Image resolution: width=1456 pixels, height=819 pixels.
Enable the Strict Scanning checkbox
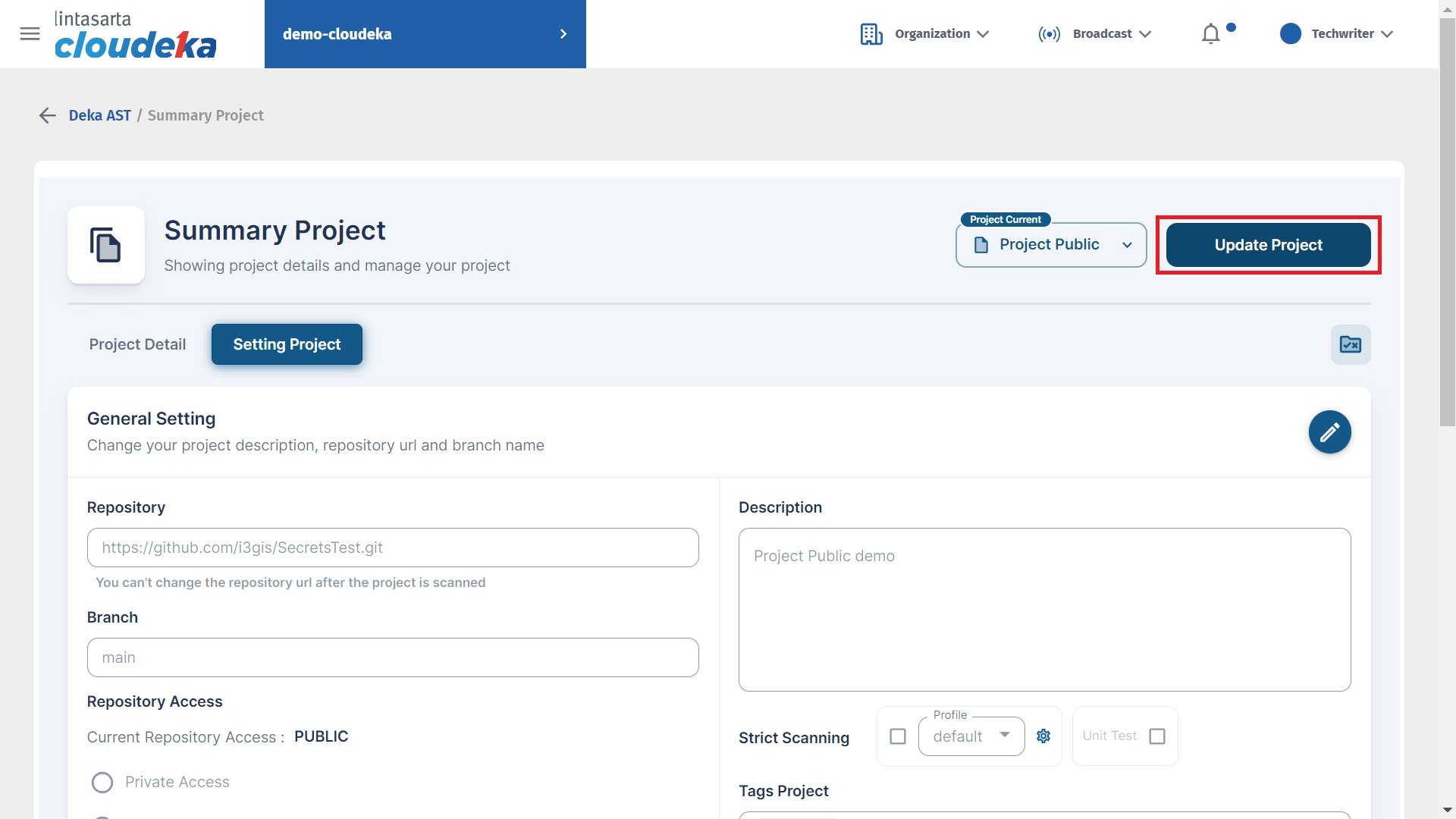[x=898, y=736]
